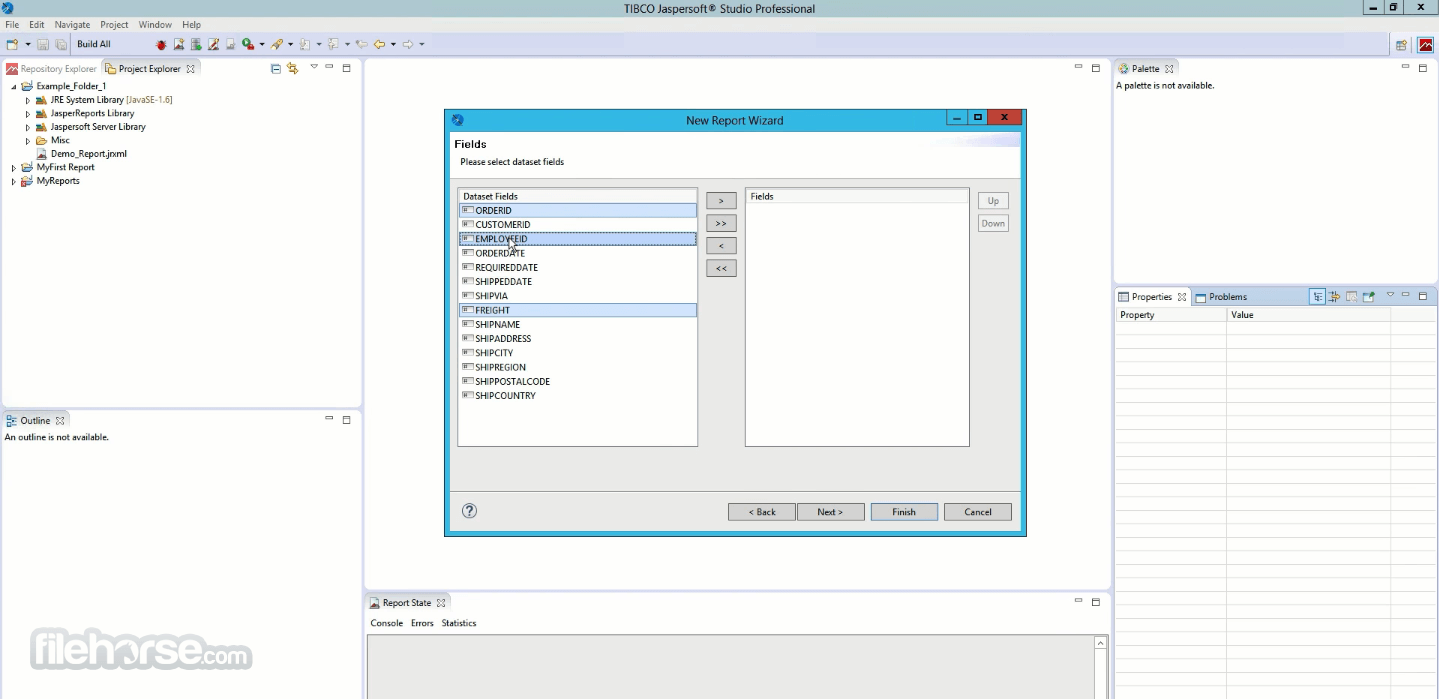Click the new report image icon in toolbar
1439x700 pixels.
coord(179,44)
